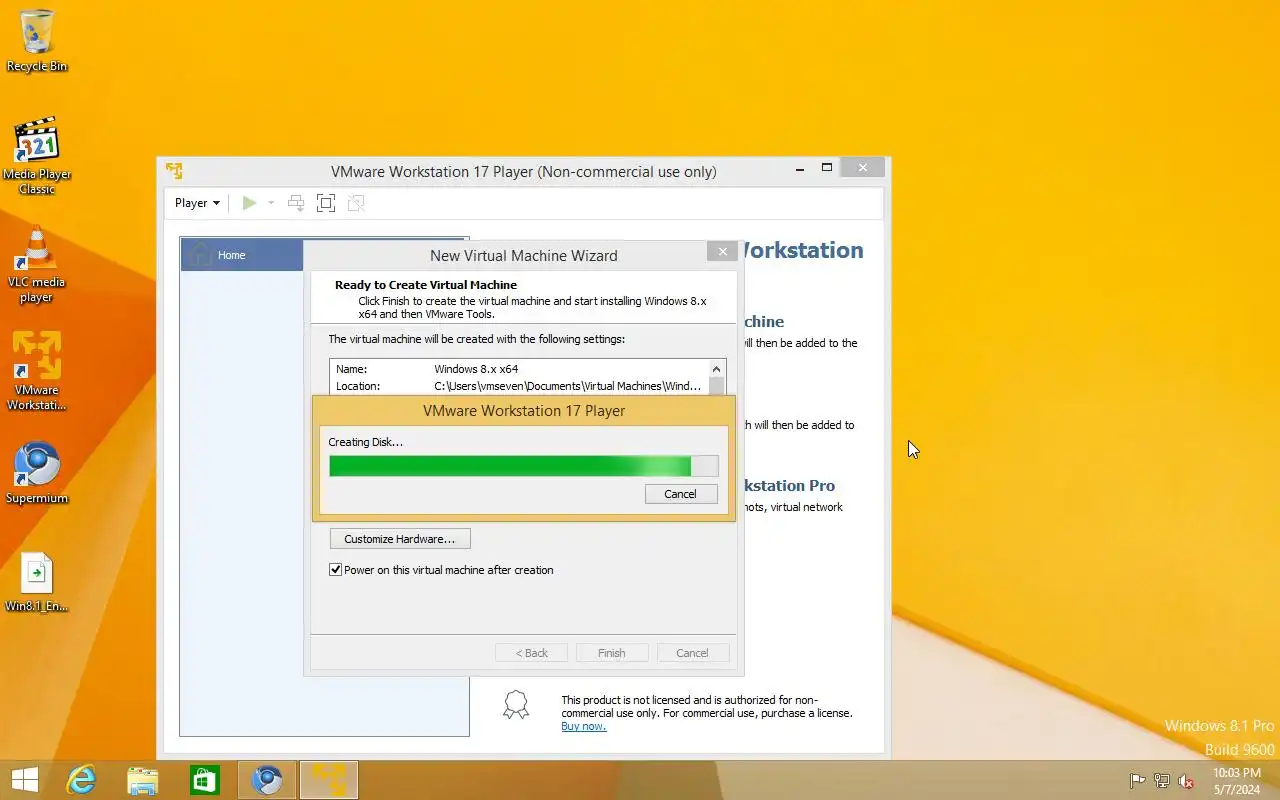This screenshot has width=1280, height=800.
Task: Uncheck Power on this virtual machine after creation
Action: point(336,570)
